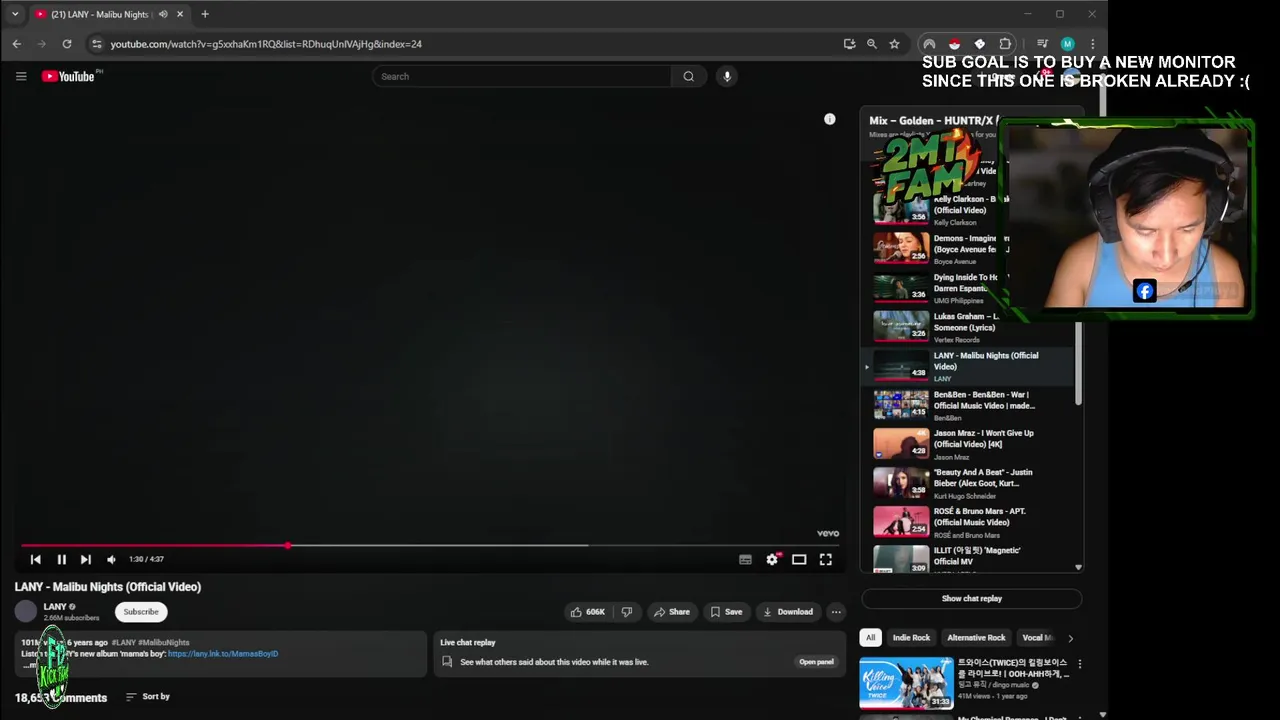Show chat replay
1280x720 pixels.
971,599
